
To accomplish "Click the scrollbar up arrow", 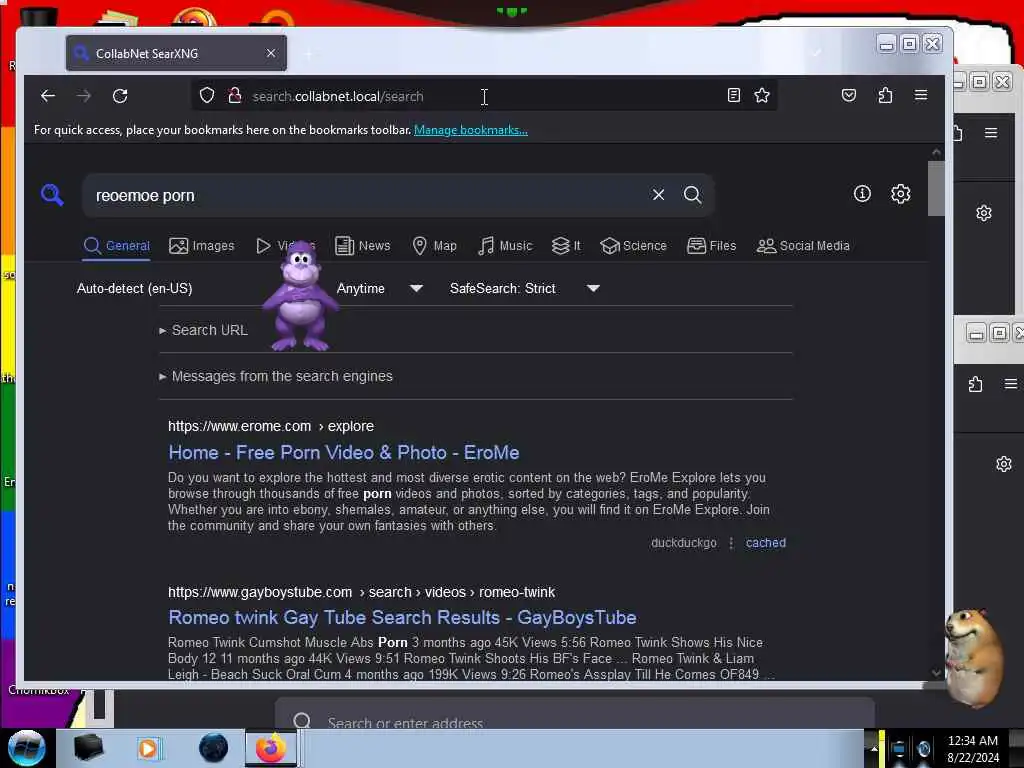I will tap(936, 152).
